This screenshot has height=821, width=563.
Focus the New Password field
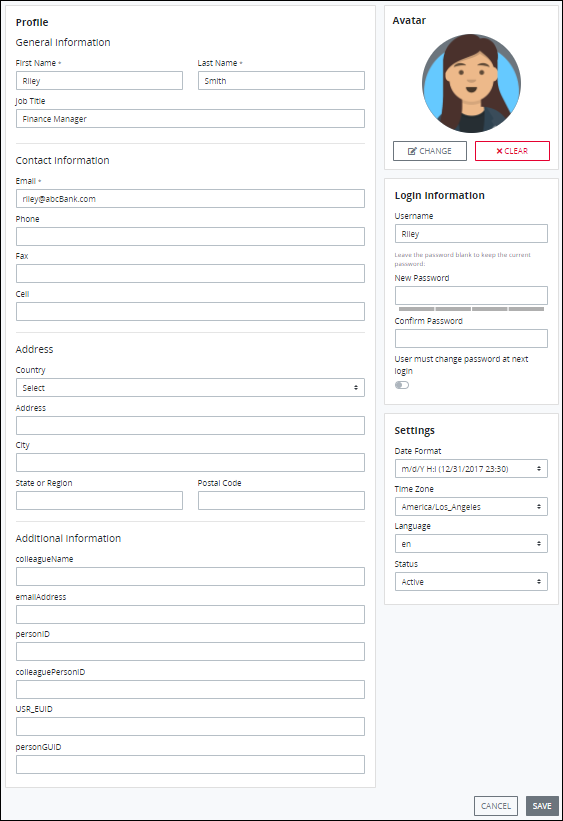point(471,295)
